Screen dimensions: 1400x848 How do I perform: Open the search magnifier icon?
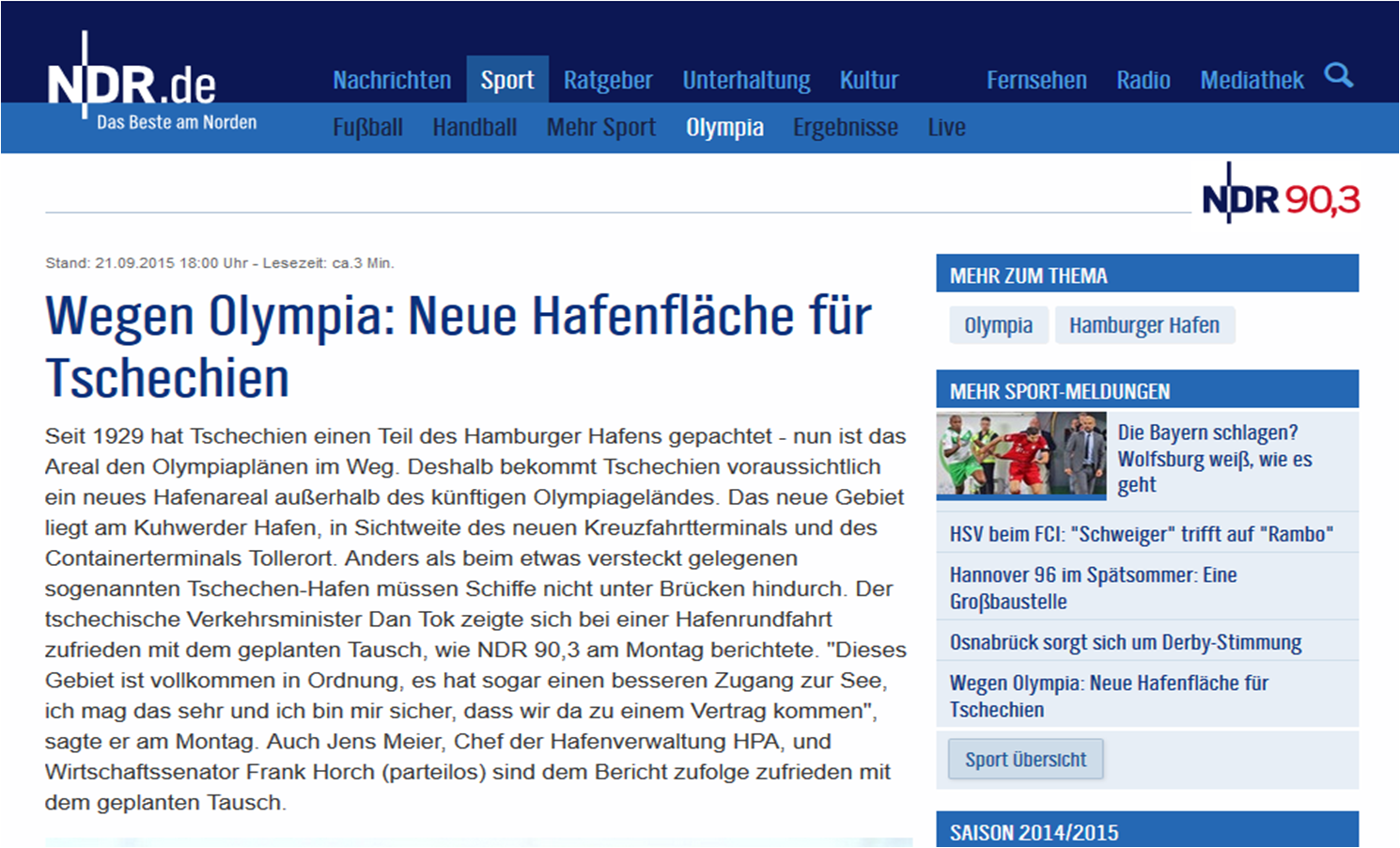pos(1339,75)
